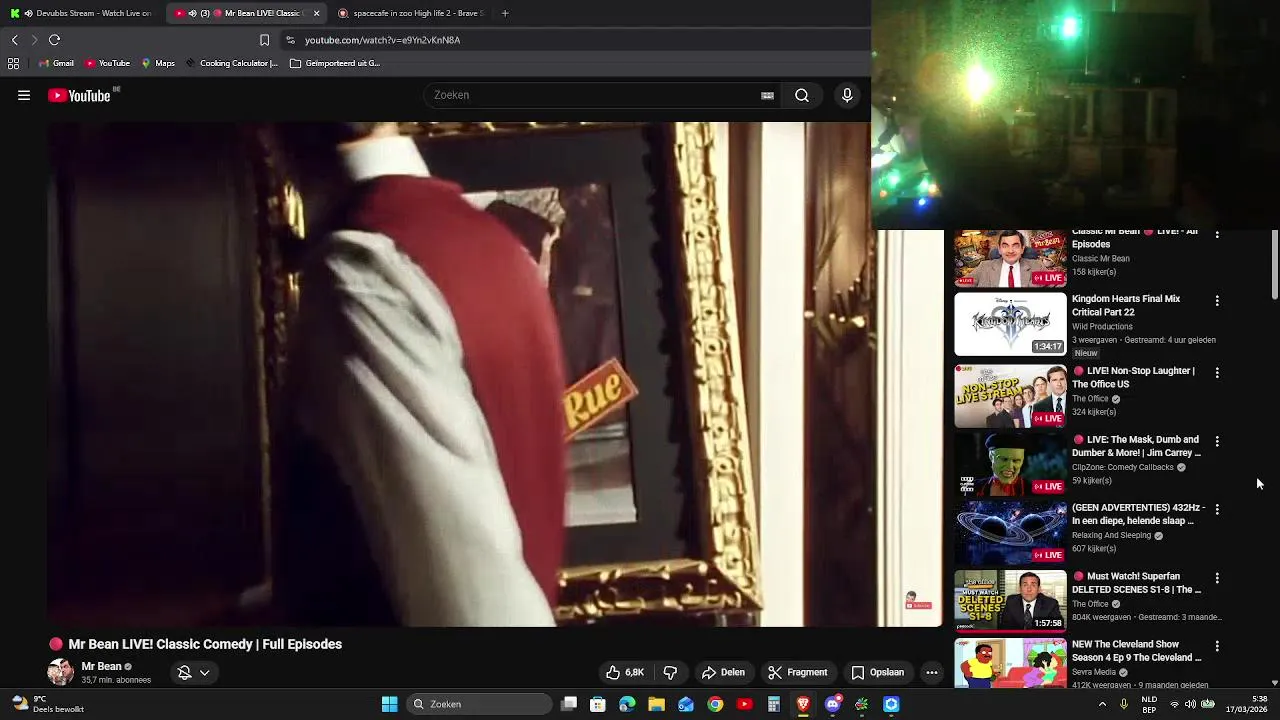
Task: Select the youtube.com address bar URL
Action: (x=382, y=40)
